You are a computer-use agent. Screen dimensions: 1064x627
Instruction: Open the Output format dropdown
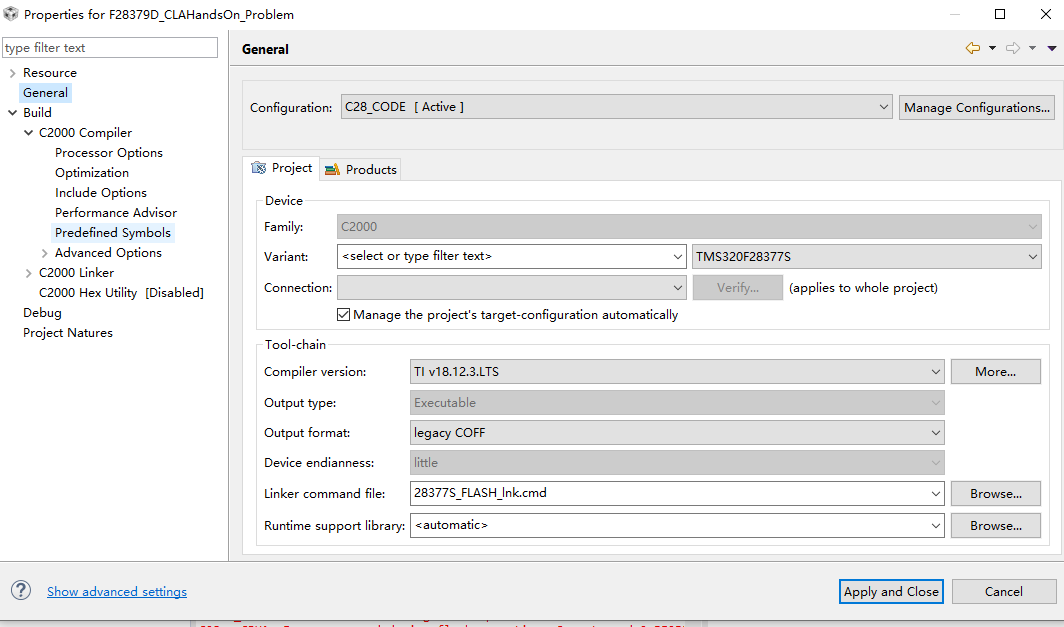935,432
